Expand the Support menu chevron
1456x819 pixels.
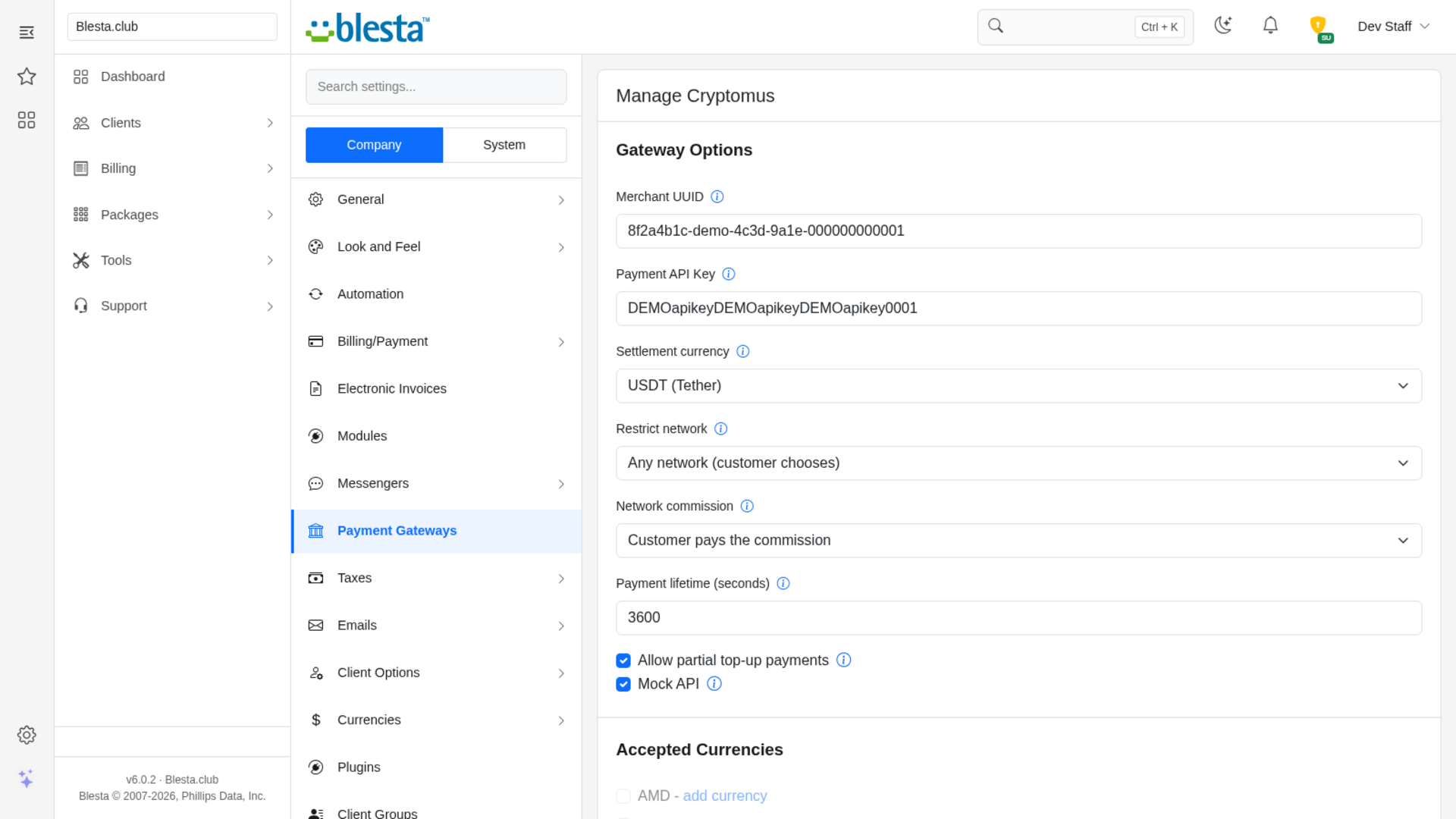(x=270, y=306)
